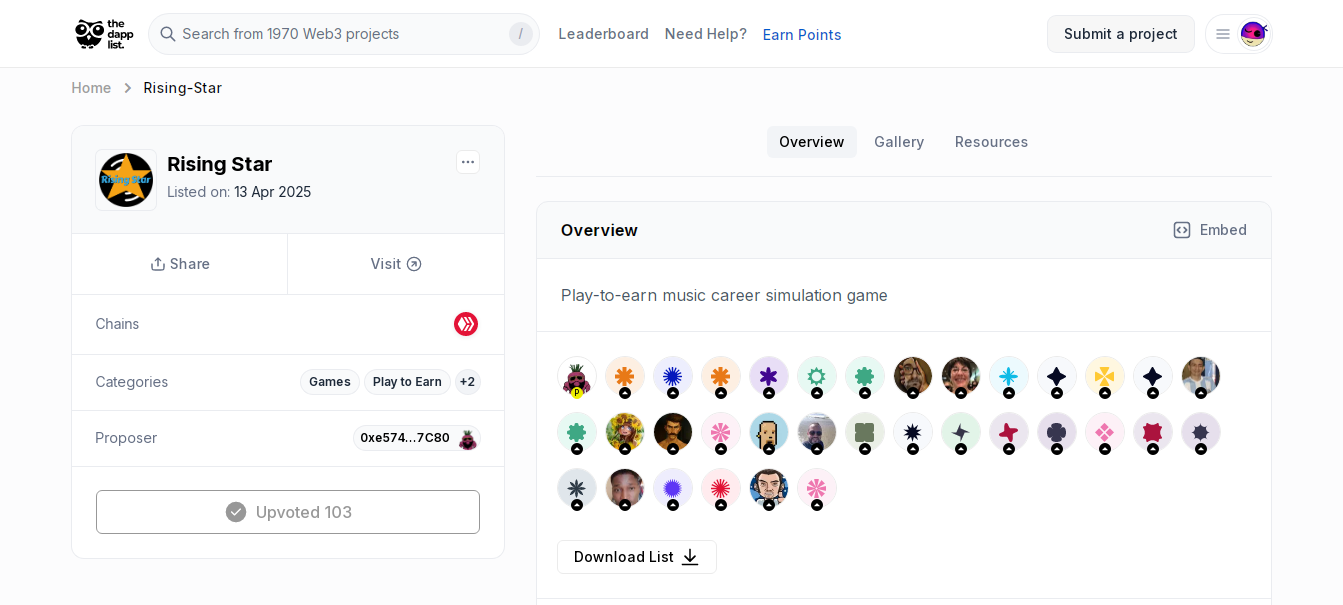
Task: Click the Embed code icon
Action: pos(1182,230)
